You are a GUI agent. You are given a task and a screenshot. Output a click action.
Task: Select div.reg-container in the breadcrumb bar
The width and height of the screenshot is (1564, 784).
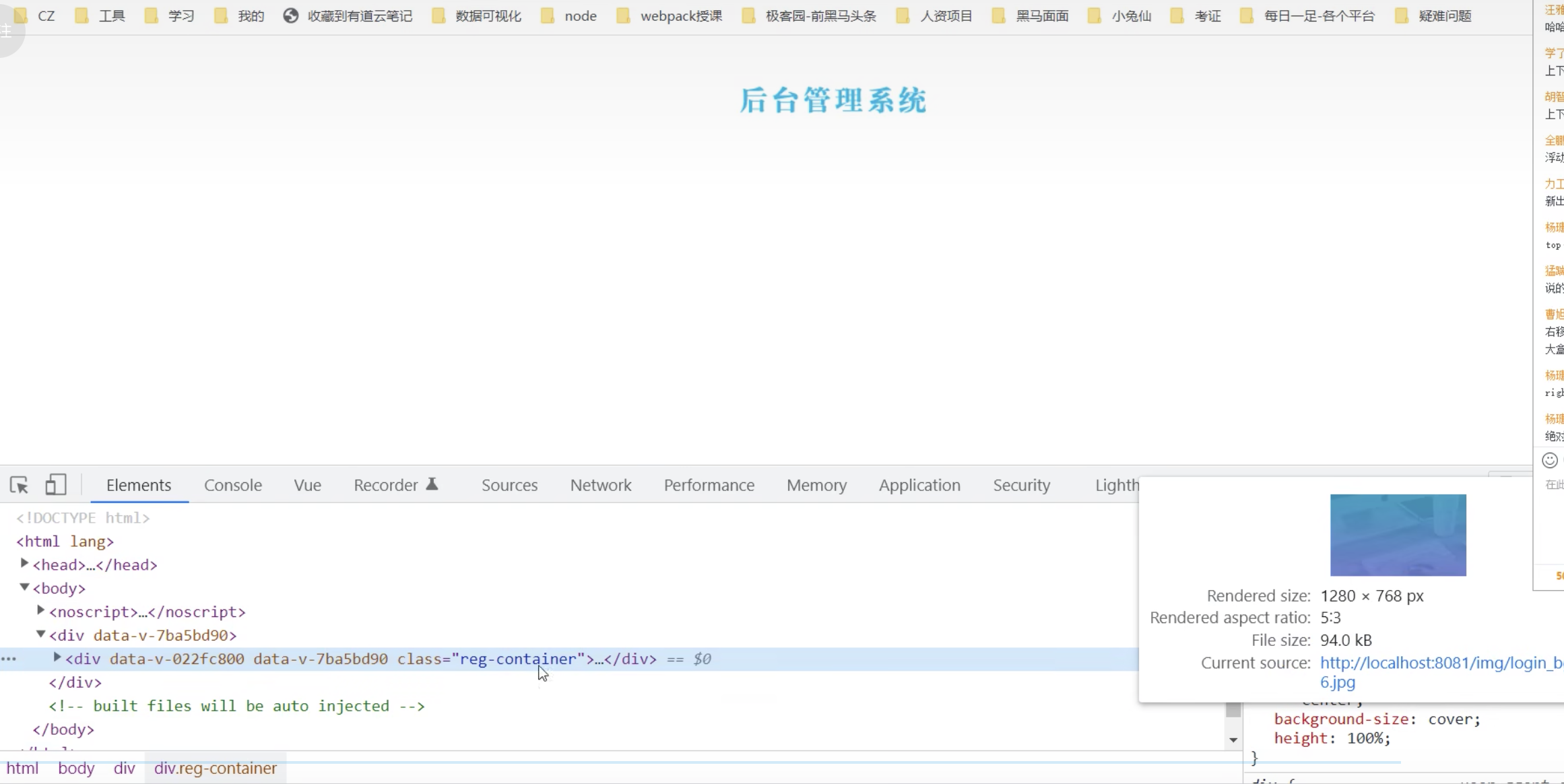point(216,768)
